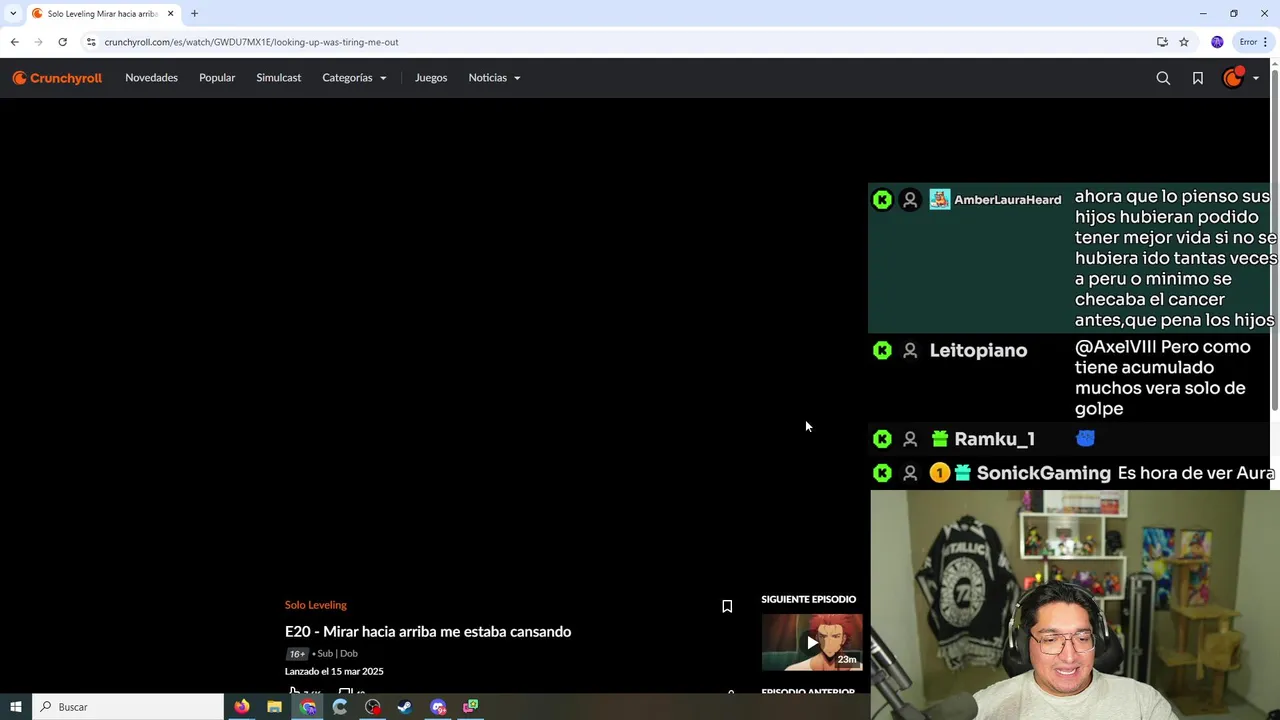Reload the Crunchyroll page
1280x720 pixels.
tap(62, 42)
